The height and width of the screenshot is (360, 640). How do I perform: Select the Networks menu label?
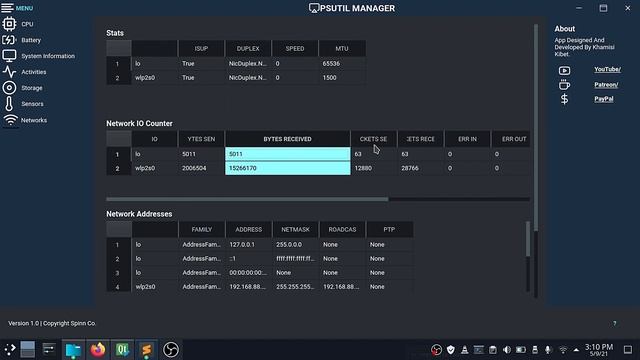point(34,120)
